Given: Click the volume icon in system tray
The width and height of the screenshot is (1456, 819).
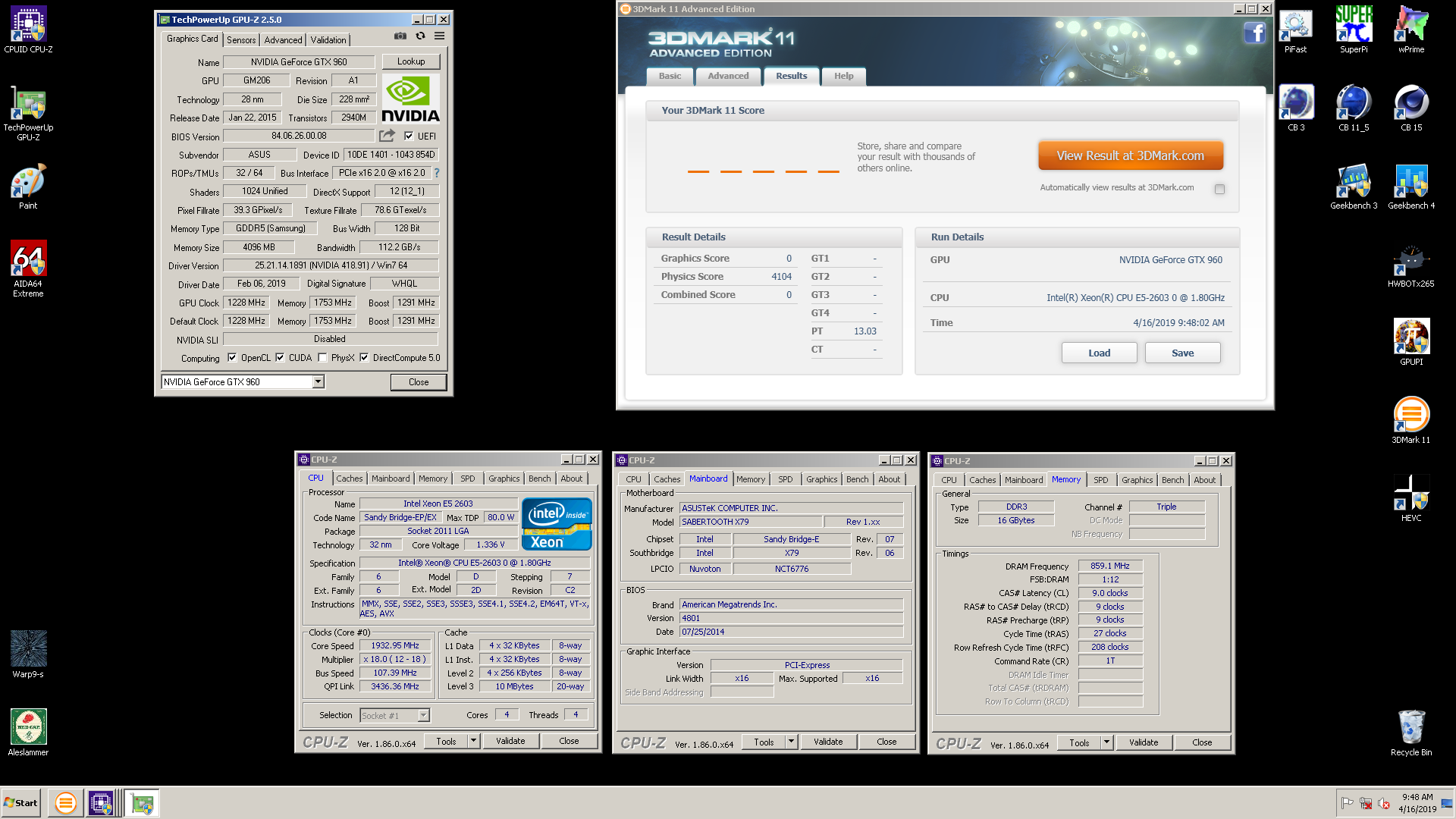Looking at the screenshot, I should [x=1384, y=803].
